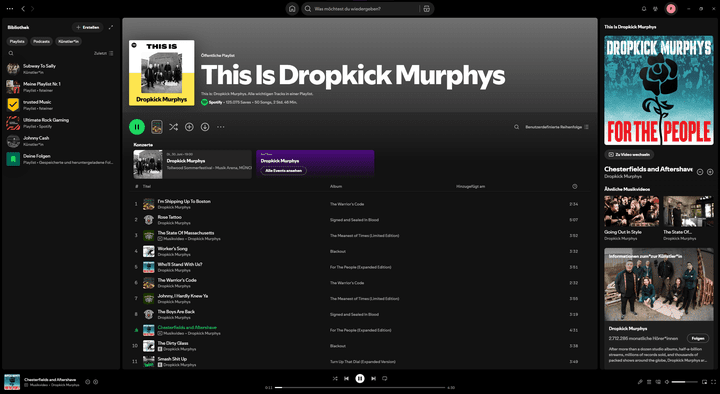
Task: Mute with the volume speaker icon
Action: (667, 382)
